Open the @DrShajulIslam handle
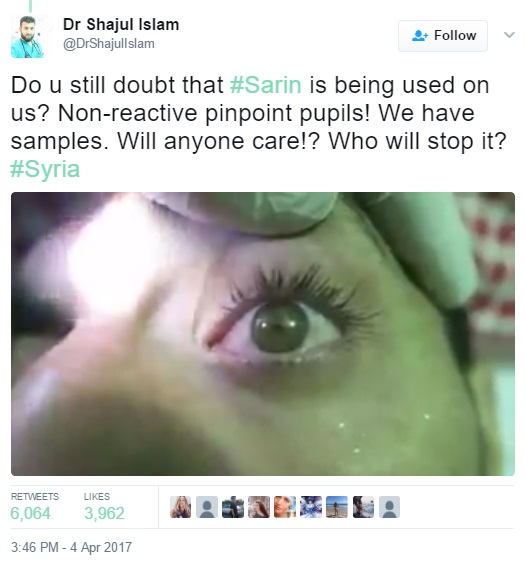Viewport: 525px width, 563px height. tap(109, 44)
